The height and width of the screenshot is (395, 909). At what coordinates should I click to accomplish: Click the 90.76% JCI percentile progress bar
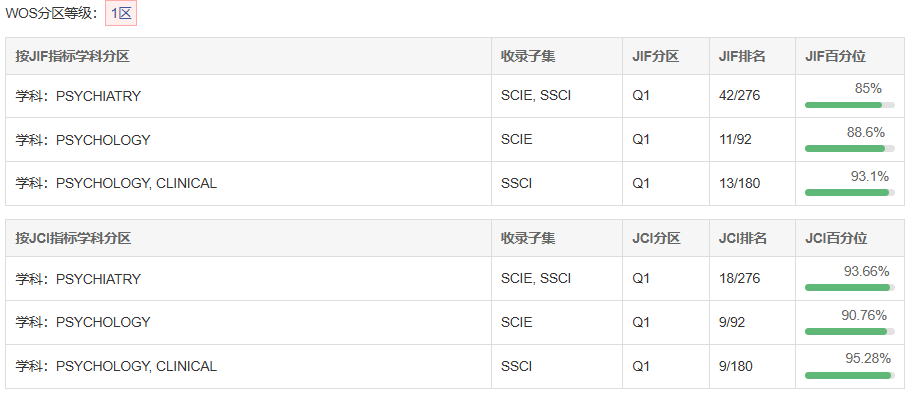point(850,331)
